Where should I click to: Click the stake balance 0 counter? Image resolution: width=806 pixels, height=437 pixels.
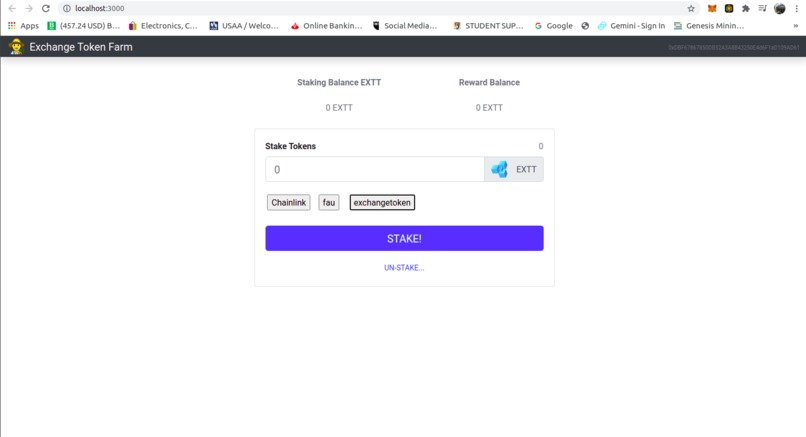click(x=540, y=146)
